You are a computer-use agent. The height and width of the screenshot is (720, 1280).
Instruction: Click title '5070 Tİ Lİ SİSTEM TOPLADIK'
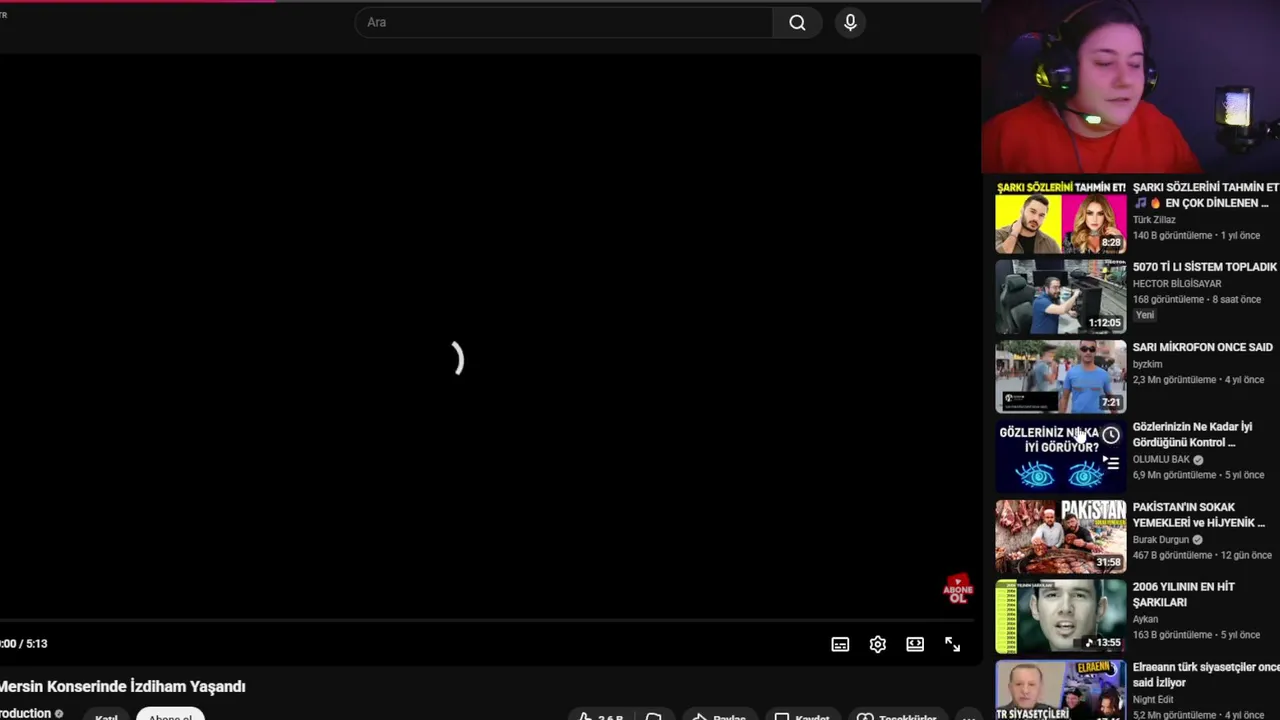[1205, 267]
